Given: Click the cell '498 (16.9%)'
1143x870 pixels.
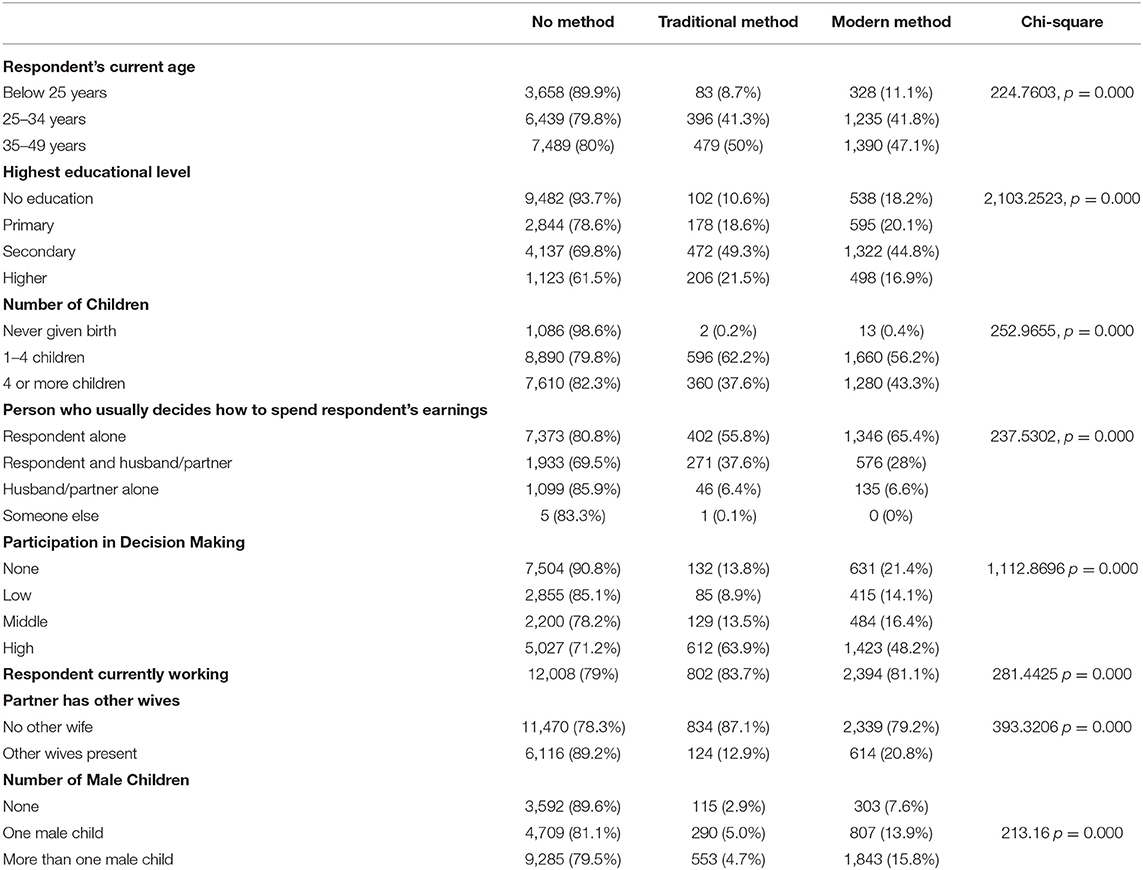Looking at the screenshot, I should [892, 278].
